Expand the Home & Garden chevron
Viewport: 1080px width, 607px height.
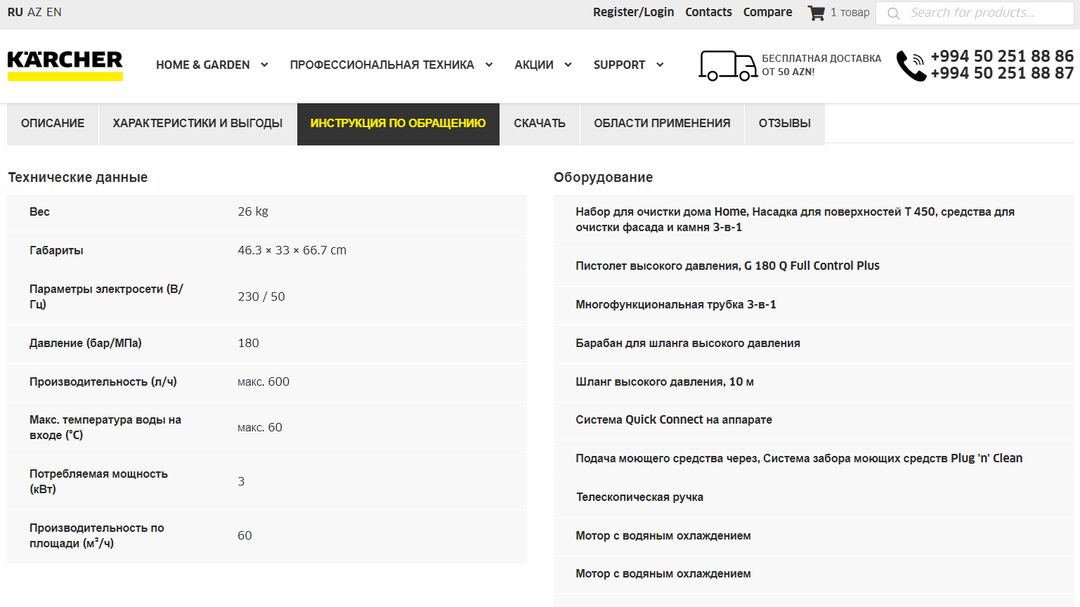click(x=264, y=65)
